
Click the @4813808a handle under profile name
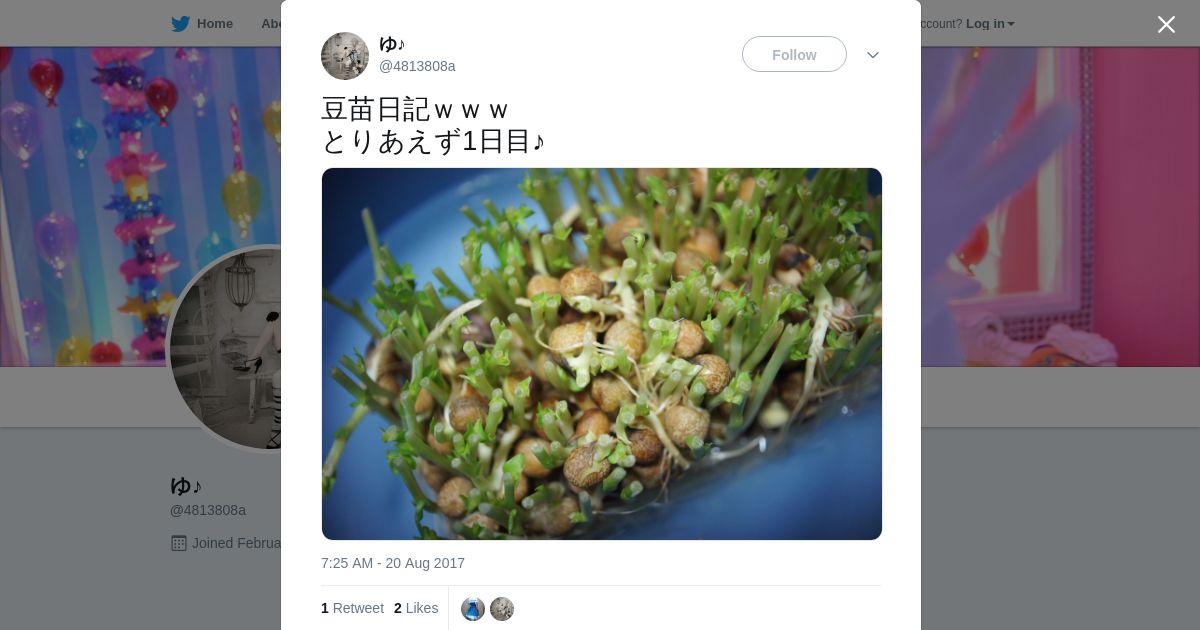pos(208,510)
